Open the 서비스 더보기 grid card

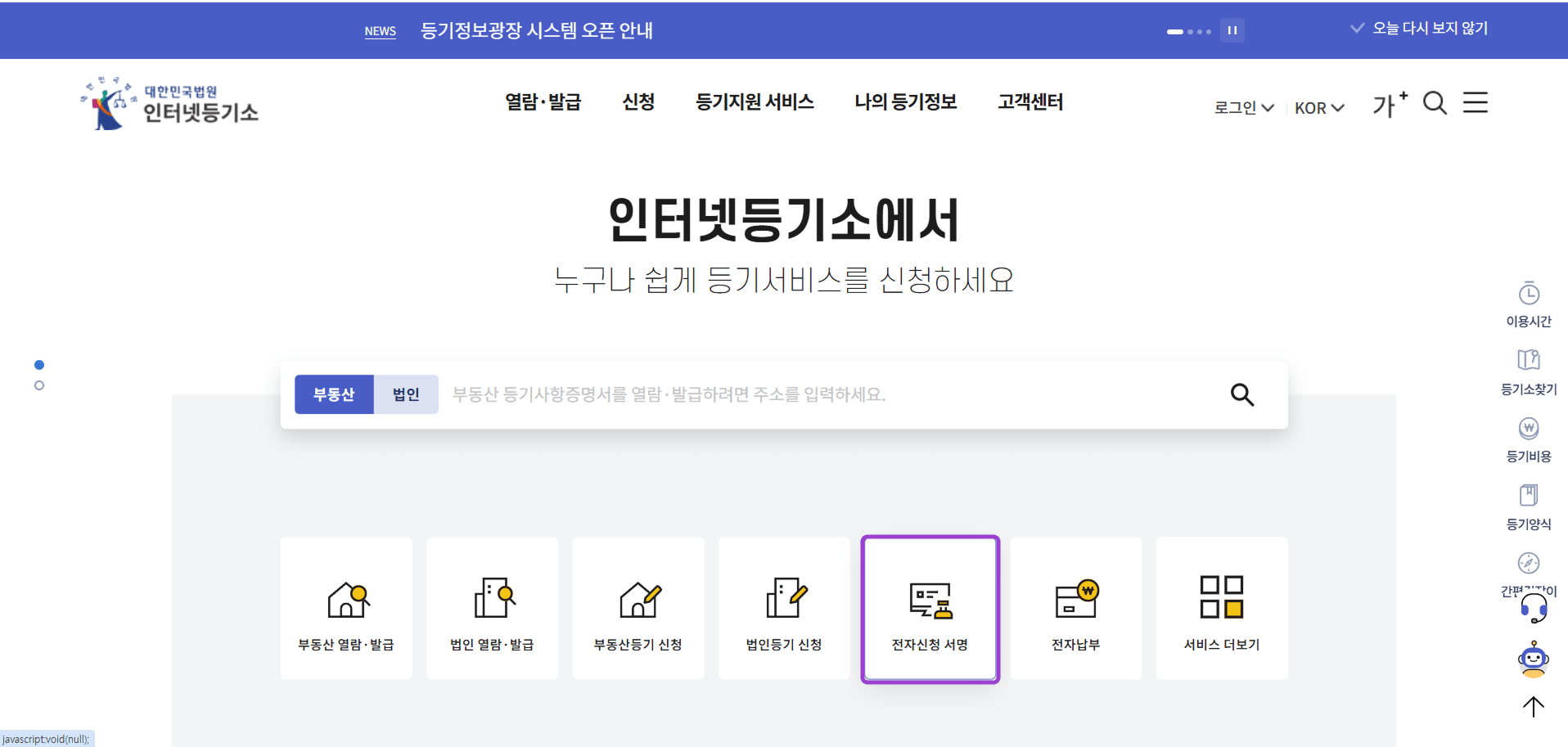click(x=1222, y=608)
